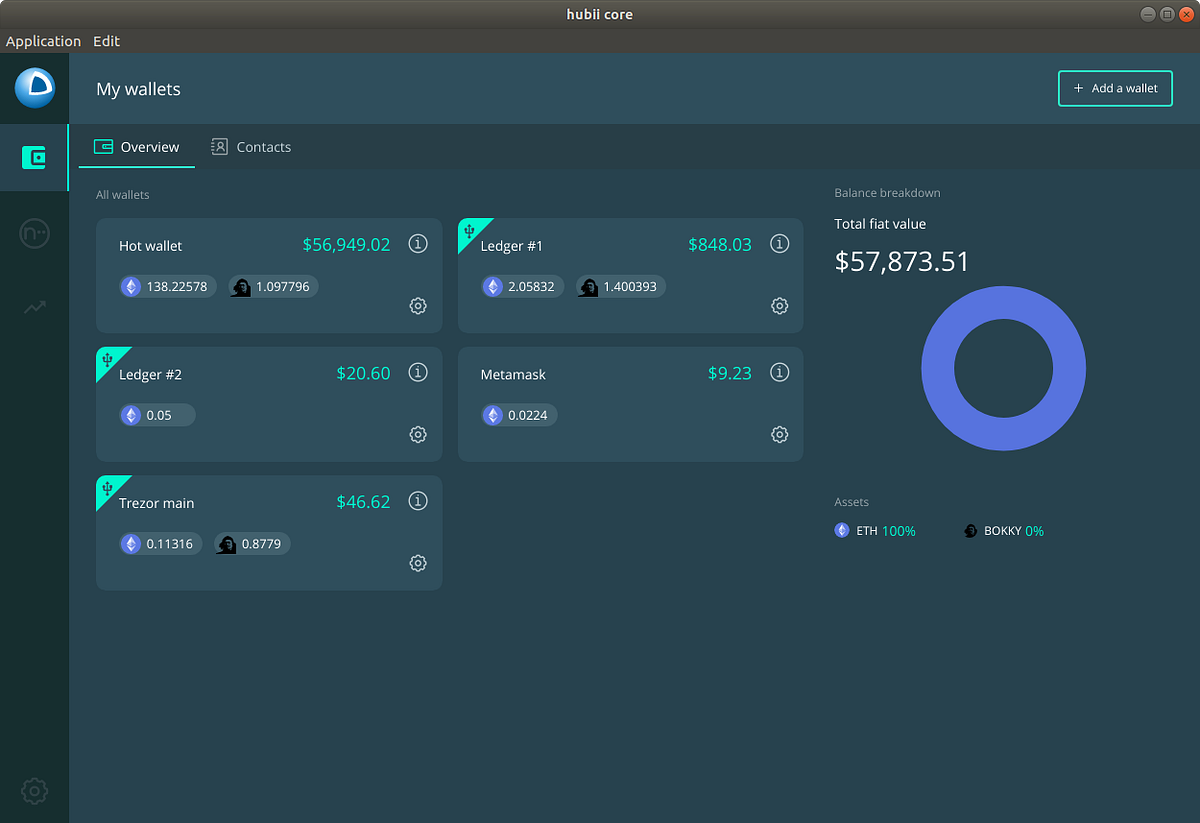Click the $9.23 Metamask value
This screenshot has width=1200, height=823.
730,373
